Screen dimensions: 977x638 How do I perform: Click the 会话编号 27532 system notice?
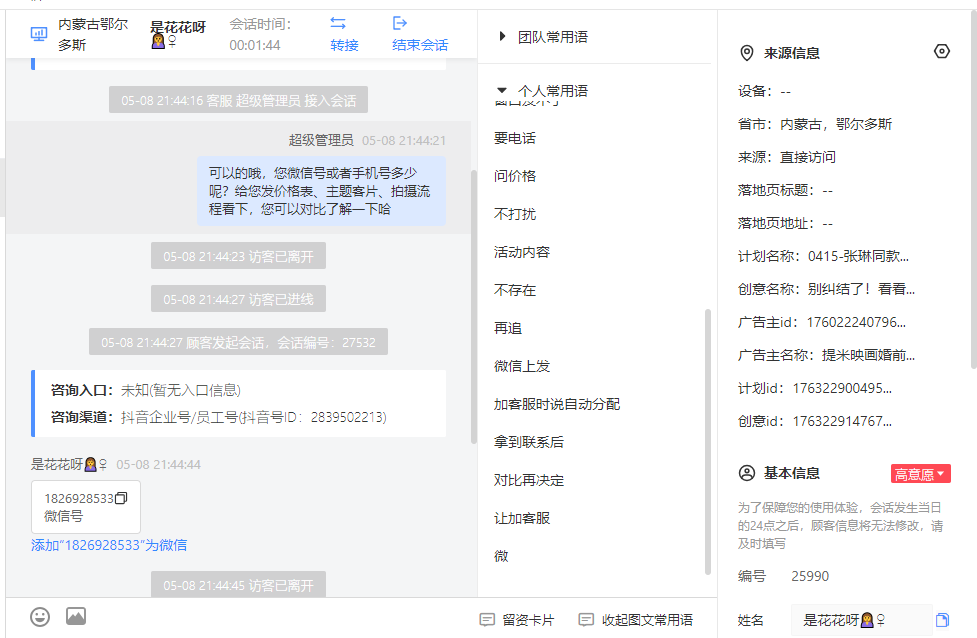(x=239, y=342)
